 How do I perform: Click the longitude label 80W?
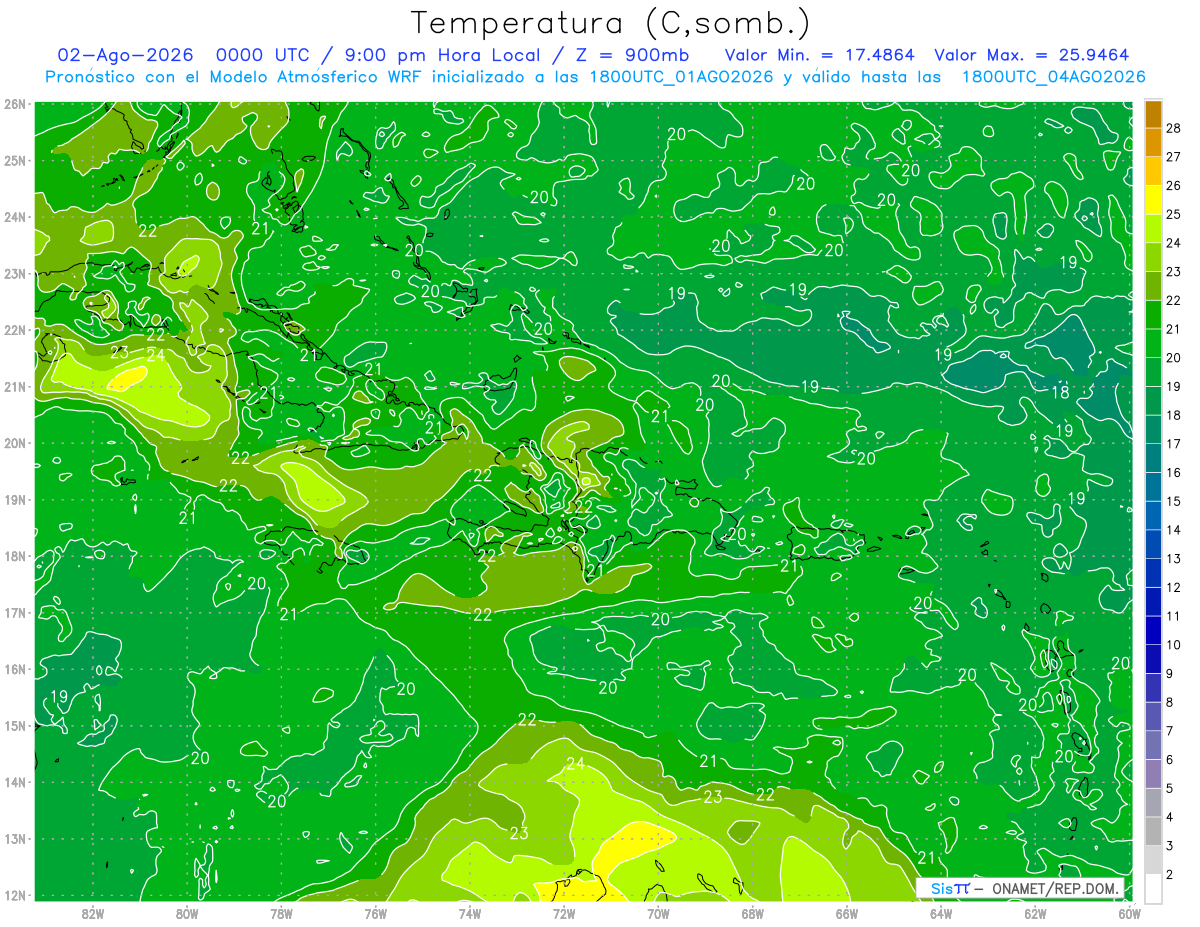pyautogui.click(x=187, y=914)
